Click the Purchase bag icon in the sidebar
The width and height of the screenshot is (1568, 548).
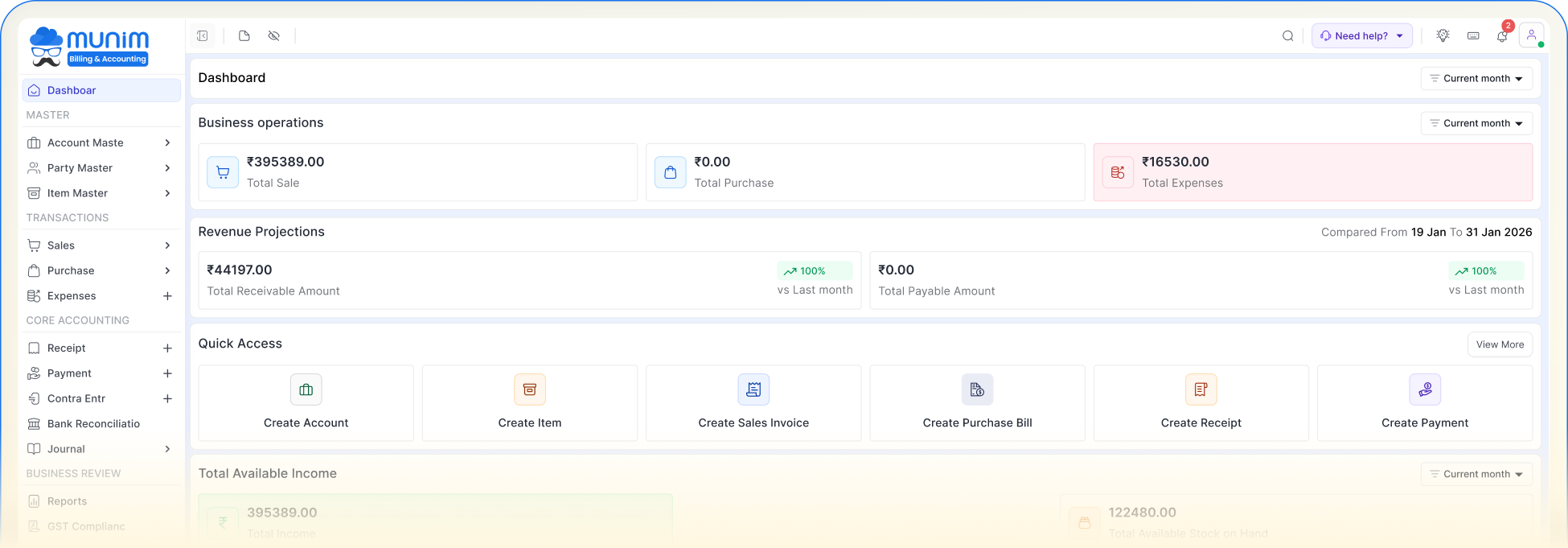pos(34,271)
